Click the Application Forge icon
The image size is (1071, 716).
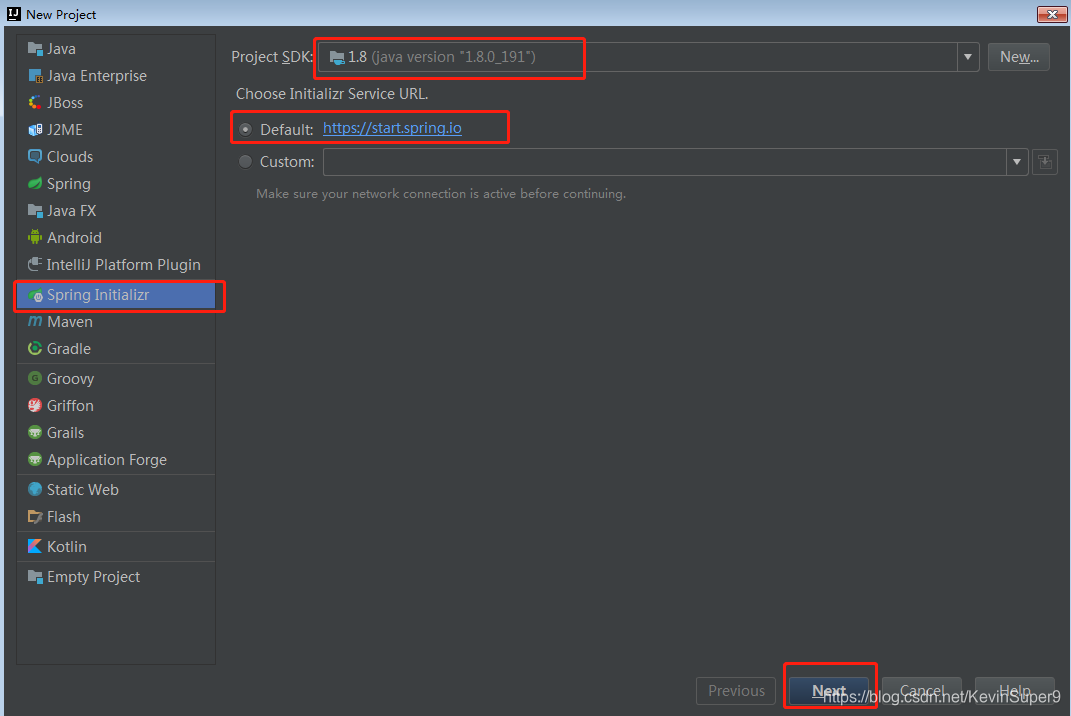tap(35, 460)
